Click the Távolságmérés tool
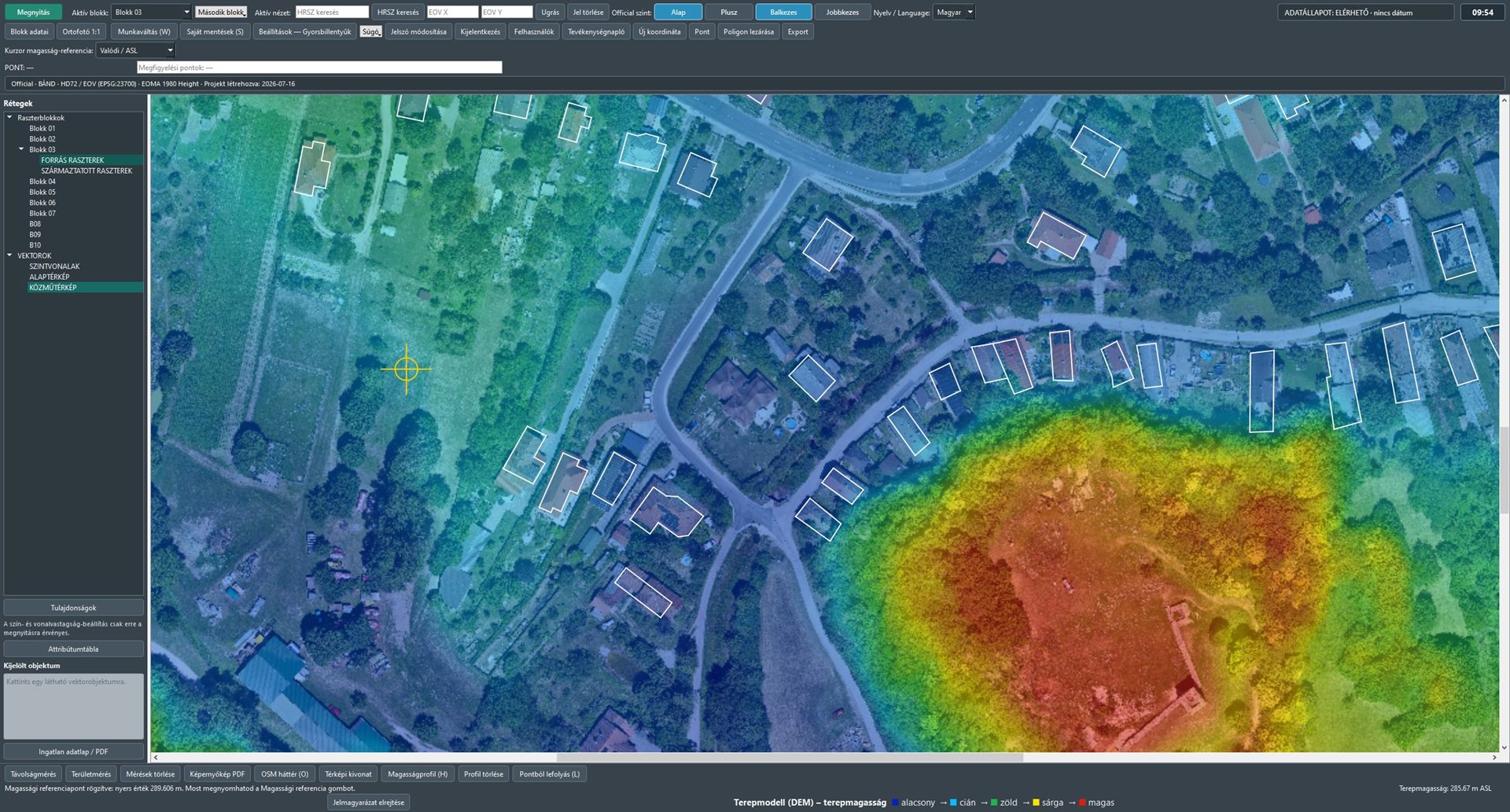The height and width of the screenshot is (812, 1510). [34, 774]
